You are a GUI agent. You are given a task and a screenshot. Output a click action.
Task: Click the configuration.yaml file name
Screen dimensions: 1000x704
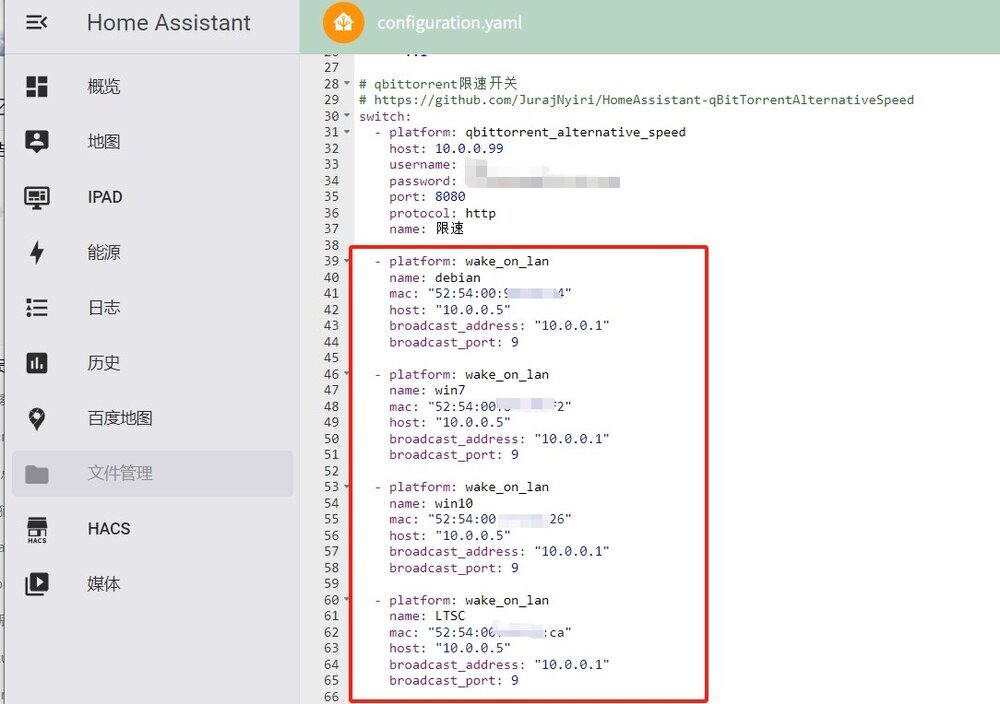click(450, 23)
